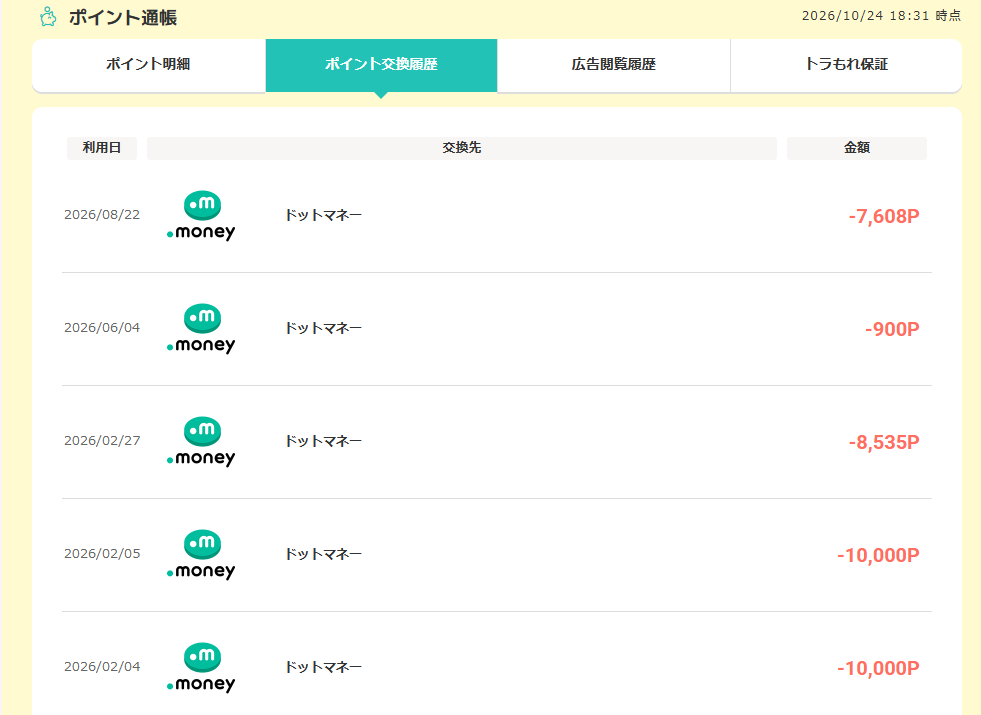981x715 pixels.
Task: Select the ポイント交換履歴 tab
Action: 381,65
